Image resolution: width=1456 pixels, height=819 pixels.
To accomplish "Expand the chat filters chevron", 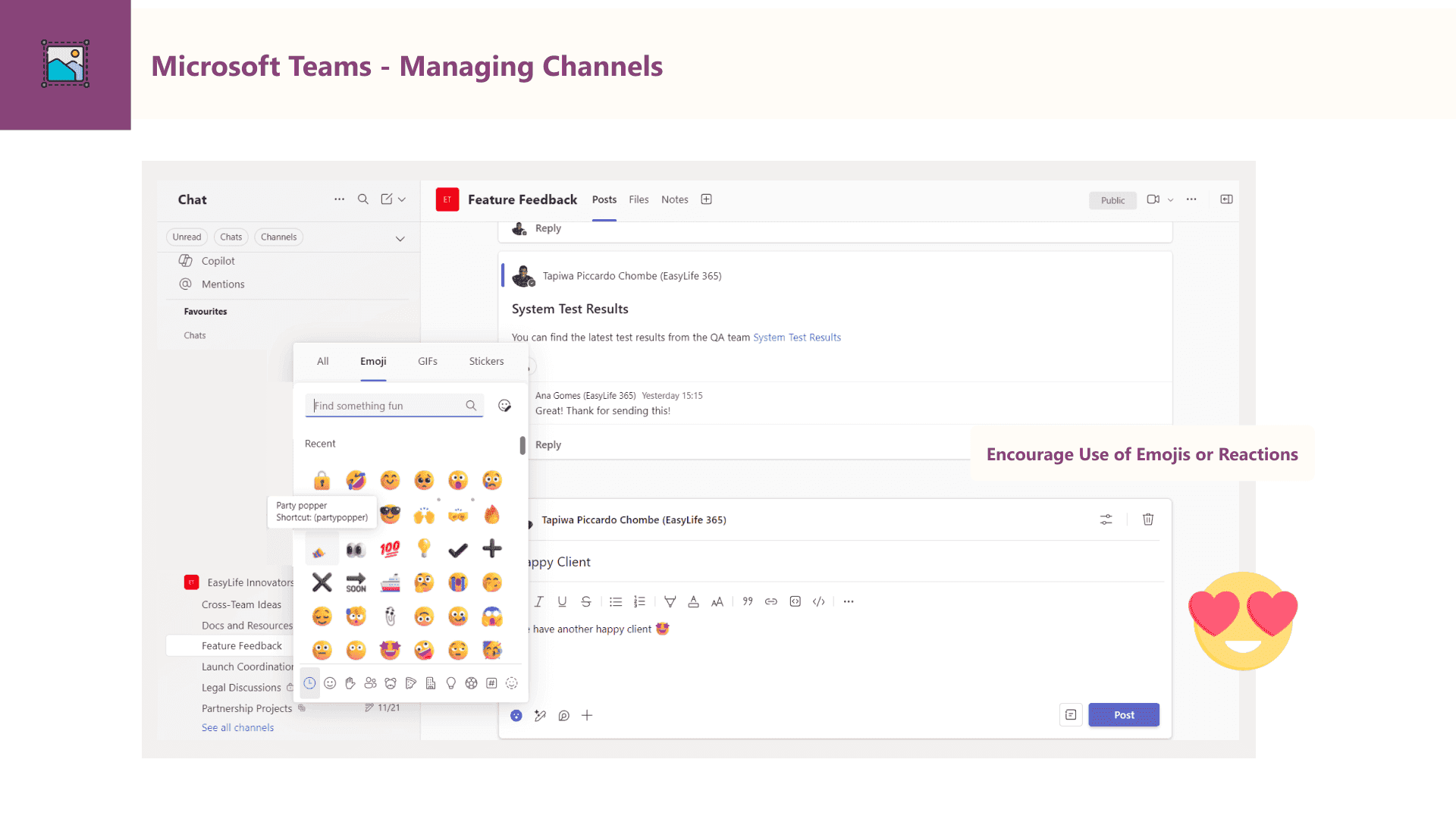I will coord(400,239).
